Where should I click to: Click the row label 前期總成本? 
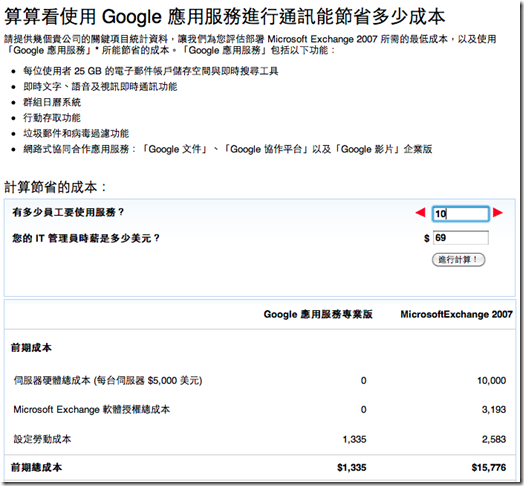(x=36, y=467)
